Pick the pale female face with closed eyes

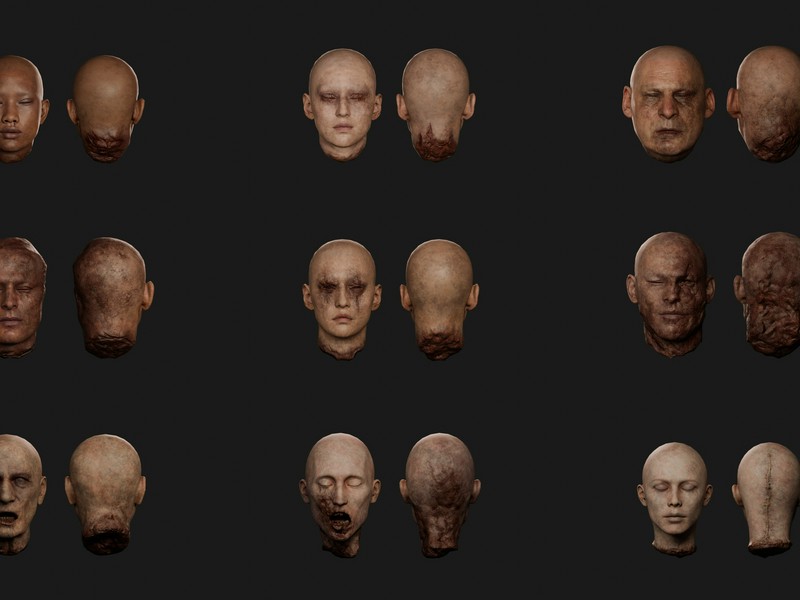pyautogui.click(x=674, y=499)
